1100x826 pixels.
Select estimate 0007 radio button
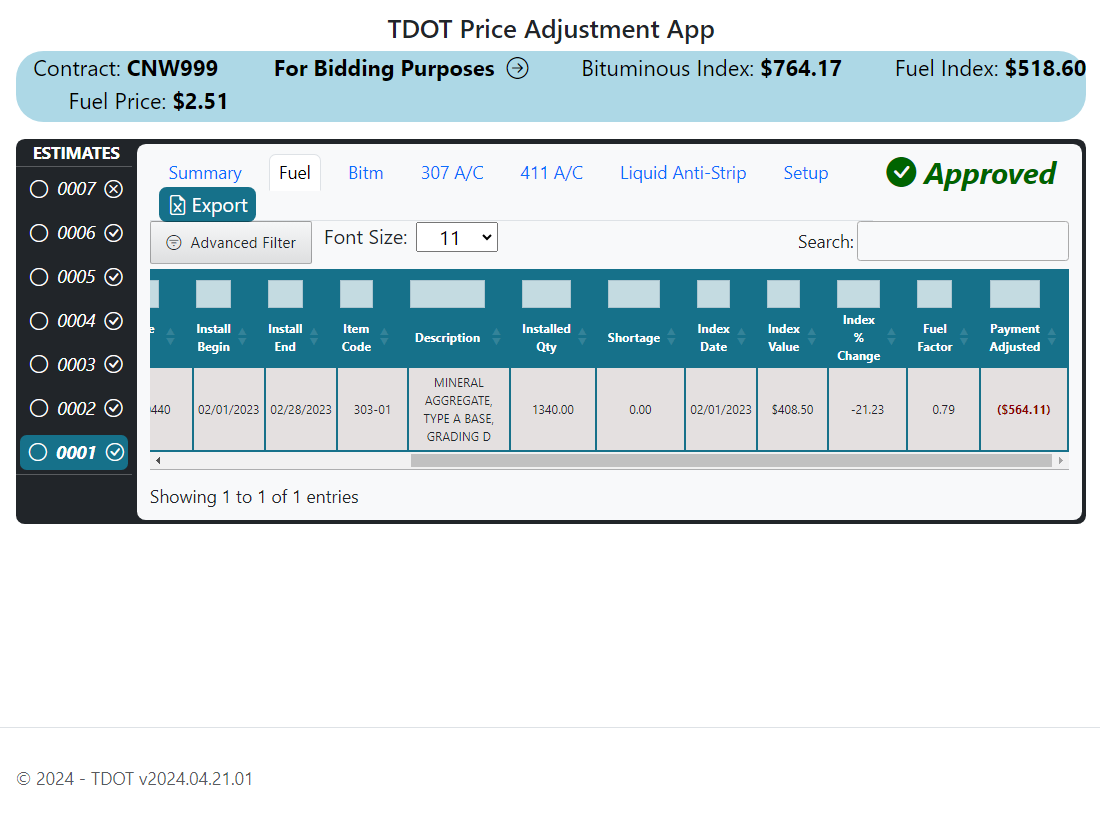39,189
